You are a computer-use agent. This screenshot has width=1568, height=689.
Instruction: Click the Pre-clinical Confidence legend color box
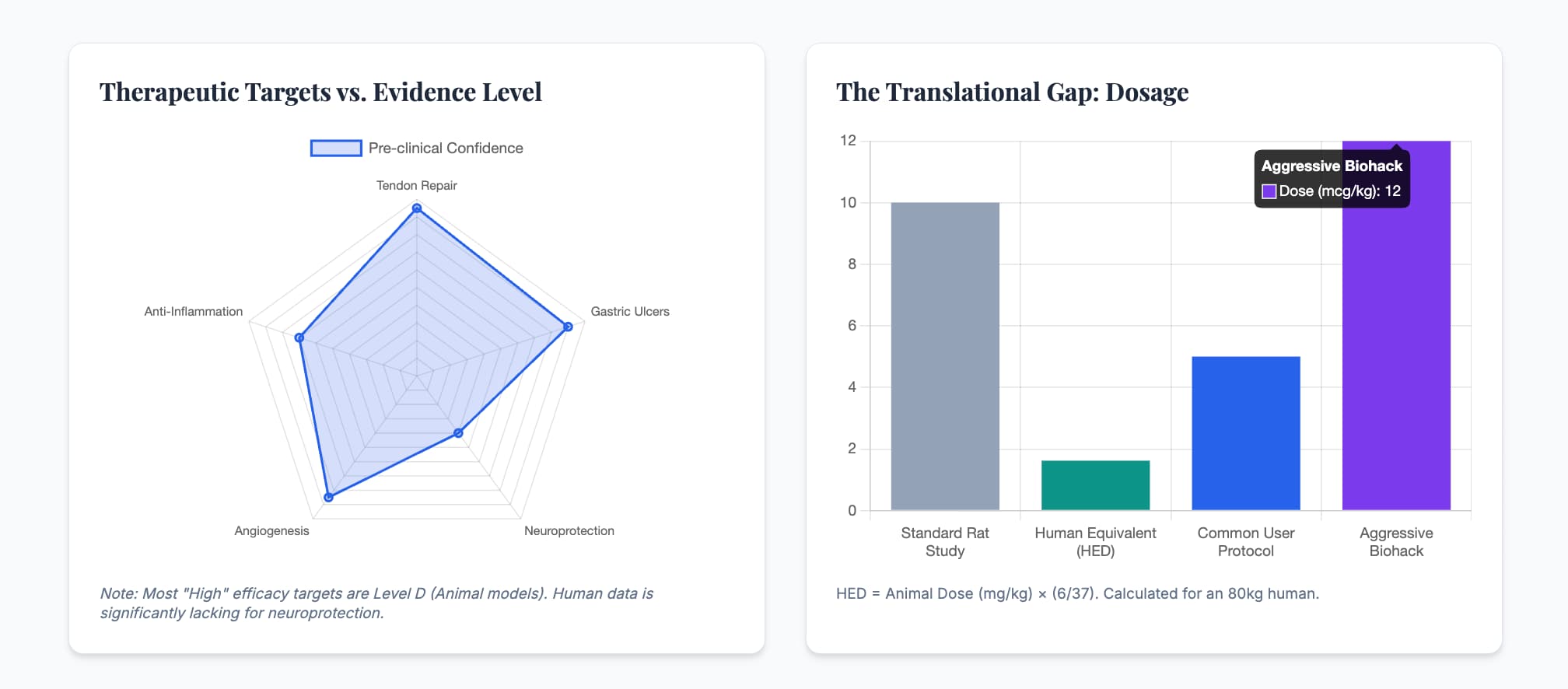(336, 148)
